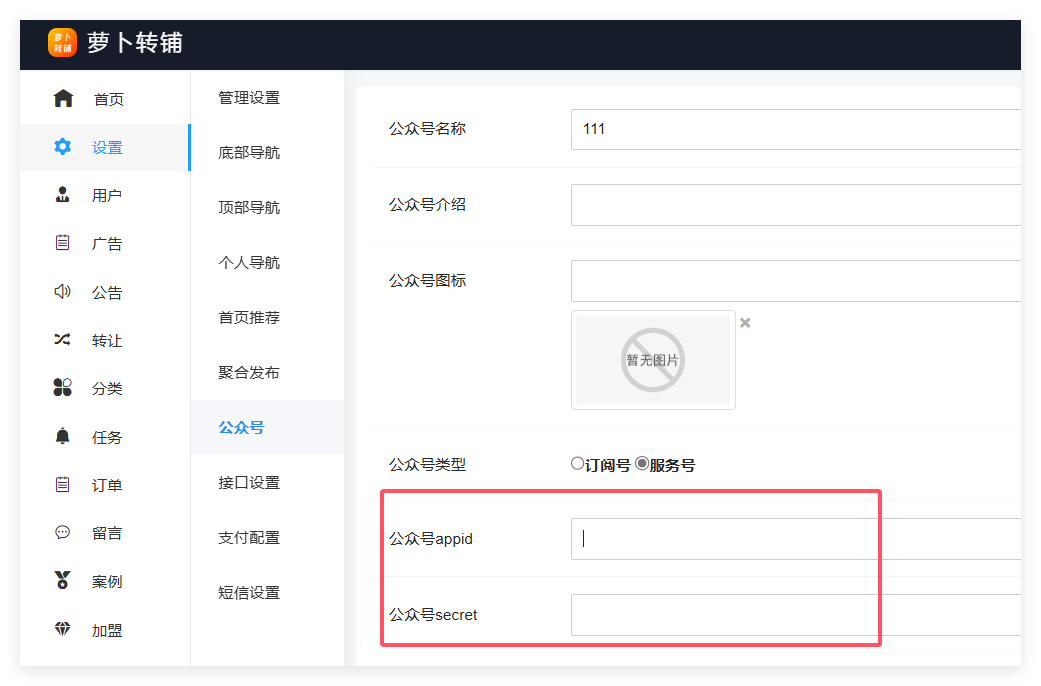Click the 公众号appid label
This screenshot has width=1041, height=686.
[x=431, y=539]
